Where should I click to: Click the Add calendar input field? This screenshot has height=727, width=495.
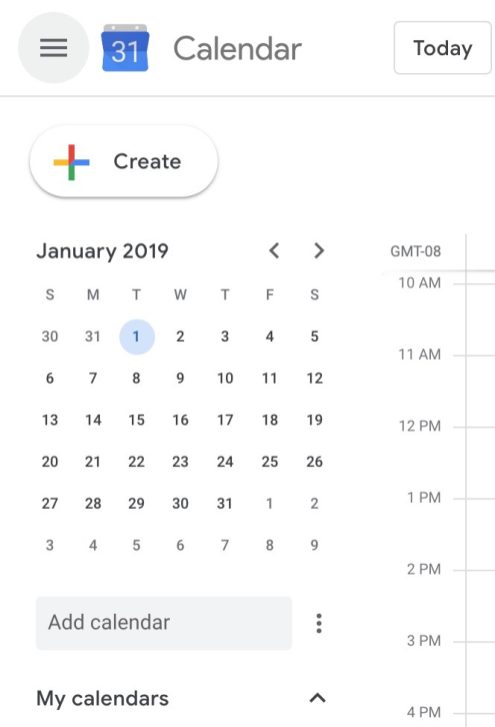[164, 623]
